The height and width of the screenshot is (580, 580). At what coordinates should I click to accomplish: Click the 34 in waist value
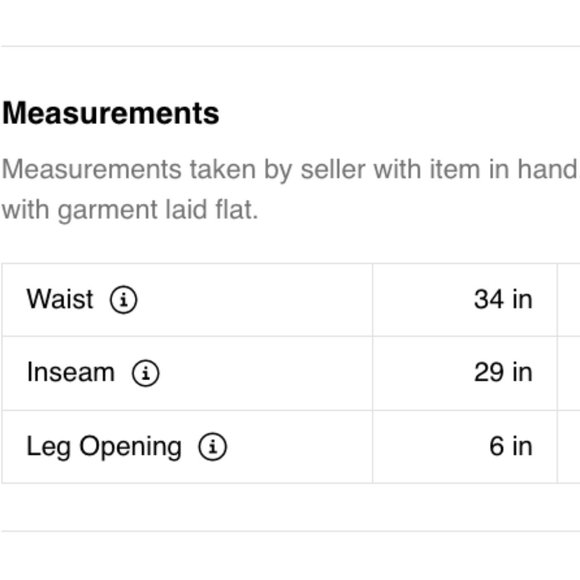[503, 299]
